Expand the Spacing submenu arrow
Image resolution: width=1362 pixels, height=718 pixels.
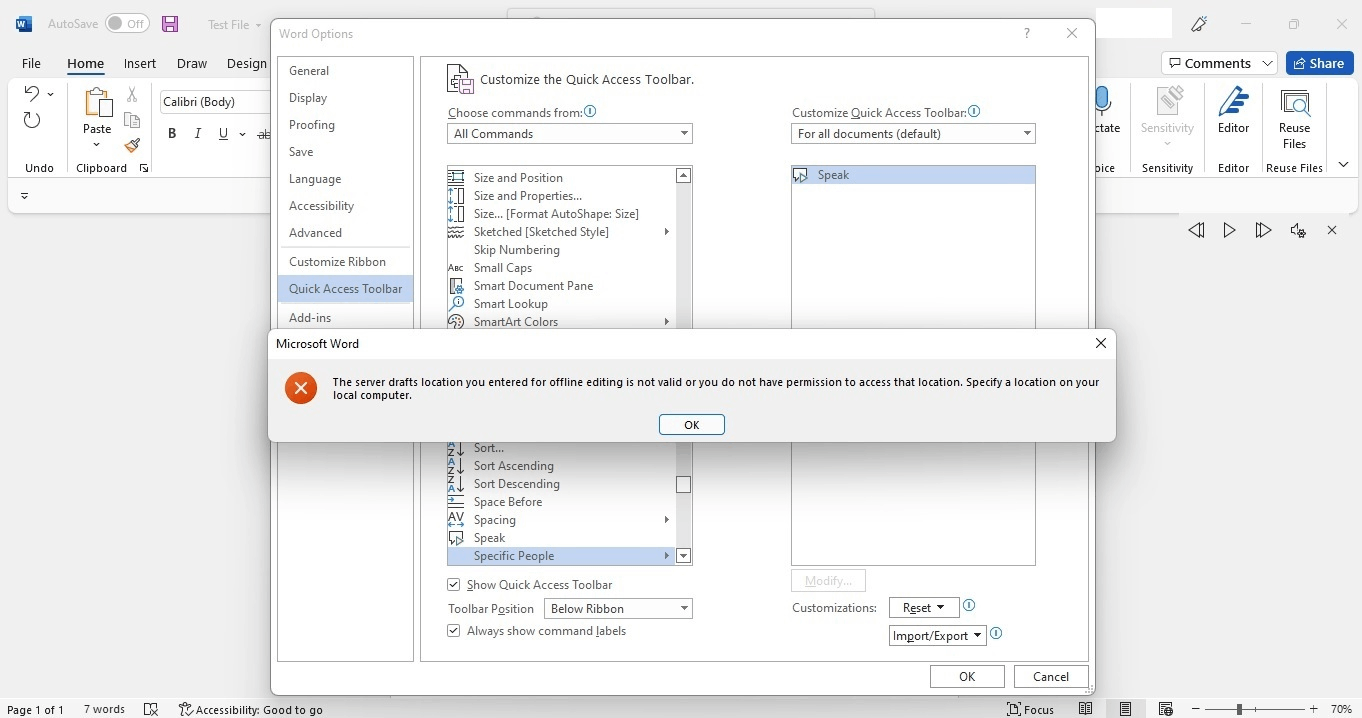pos(666,520)
